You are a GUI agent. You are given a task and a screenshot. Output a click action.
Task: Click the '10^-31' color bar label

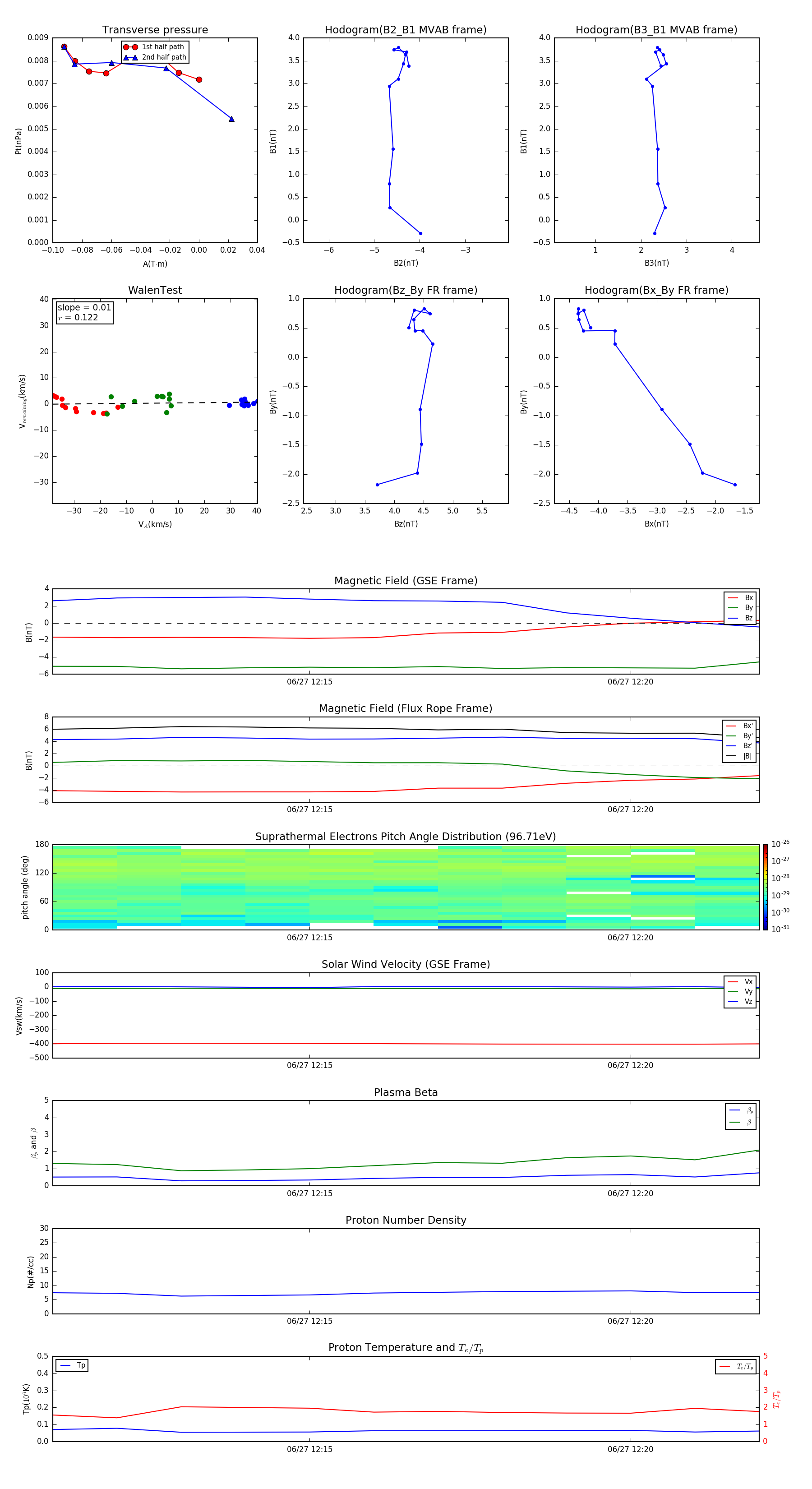[x=781, y=929]
